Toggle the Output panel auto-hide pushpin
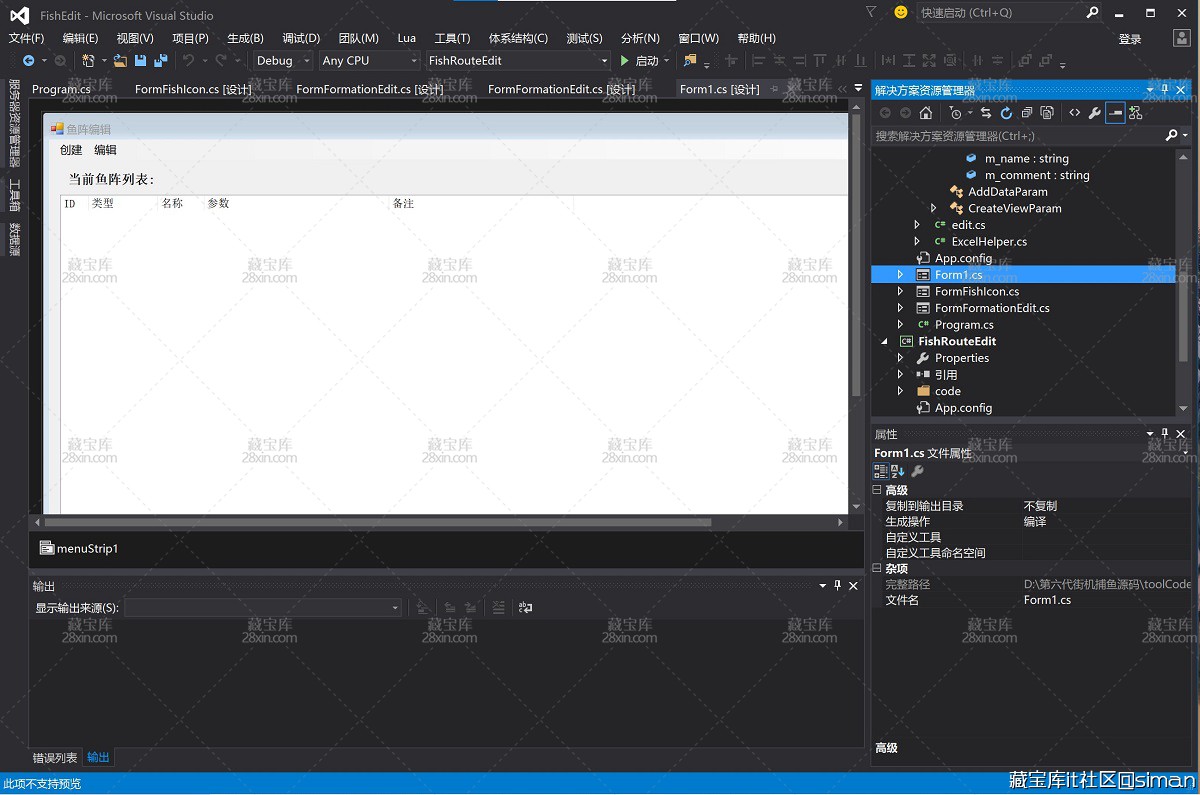Viewport: 1200px width, 795px height. 837,586
